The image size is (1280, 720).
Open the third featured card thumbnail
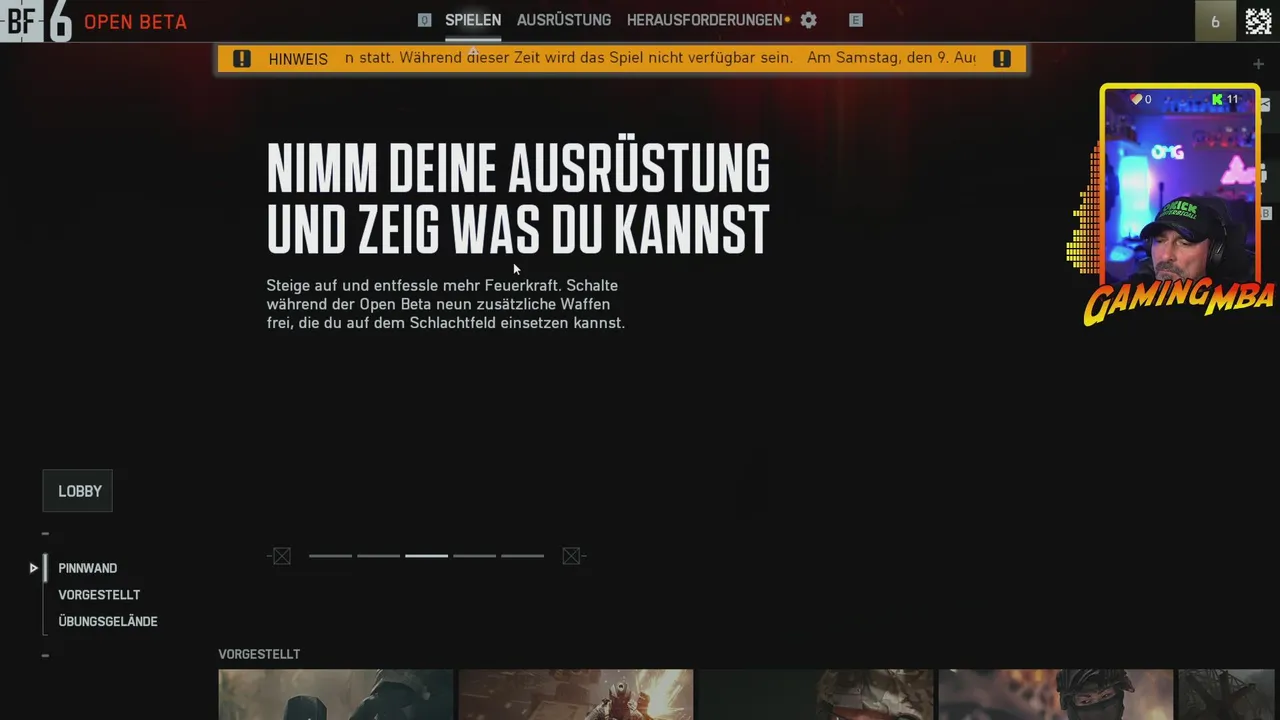pyautogui.click(x=816, y=695)
